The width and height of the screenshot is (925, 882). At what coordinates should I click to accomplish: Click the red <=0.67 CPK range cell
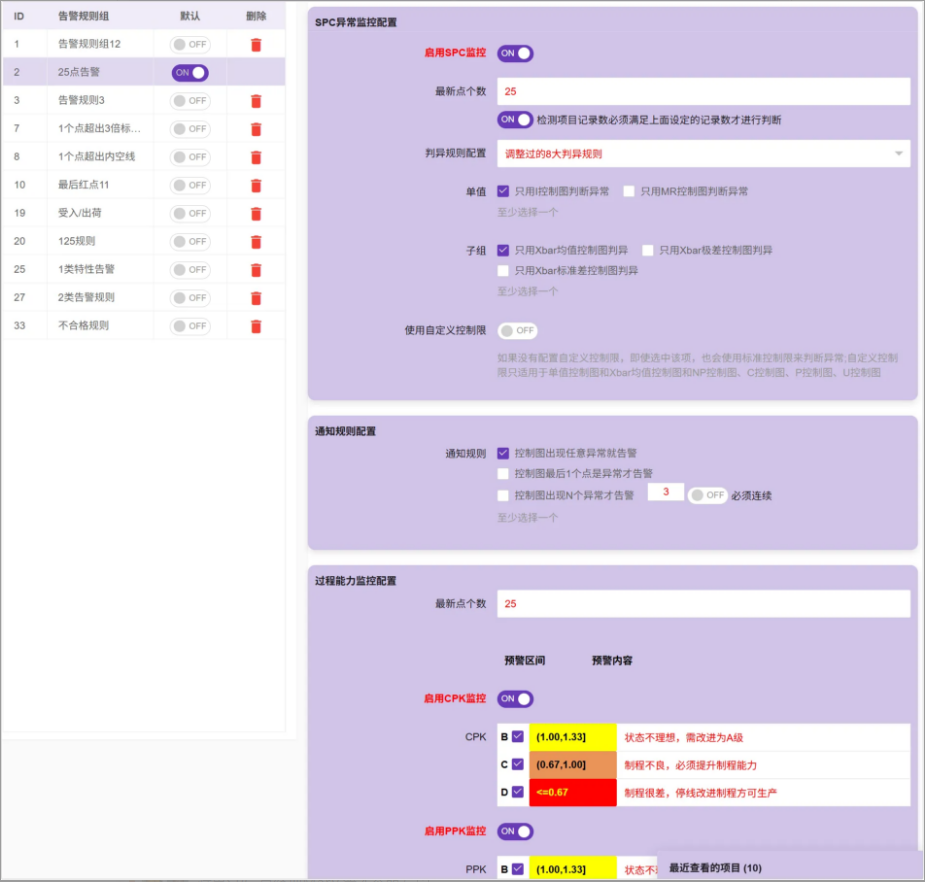pyautogui.click(x=572, y=793)
